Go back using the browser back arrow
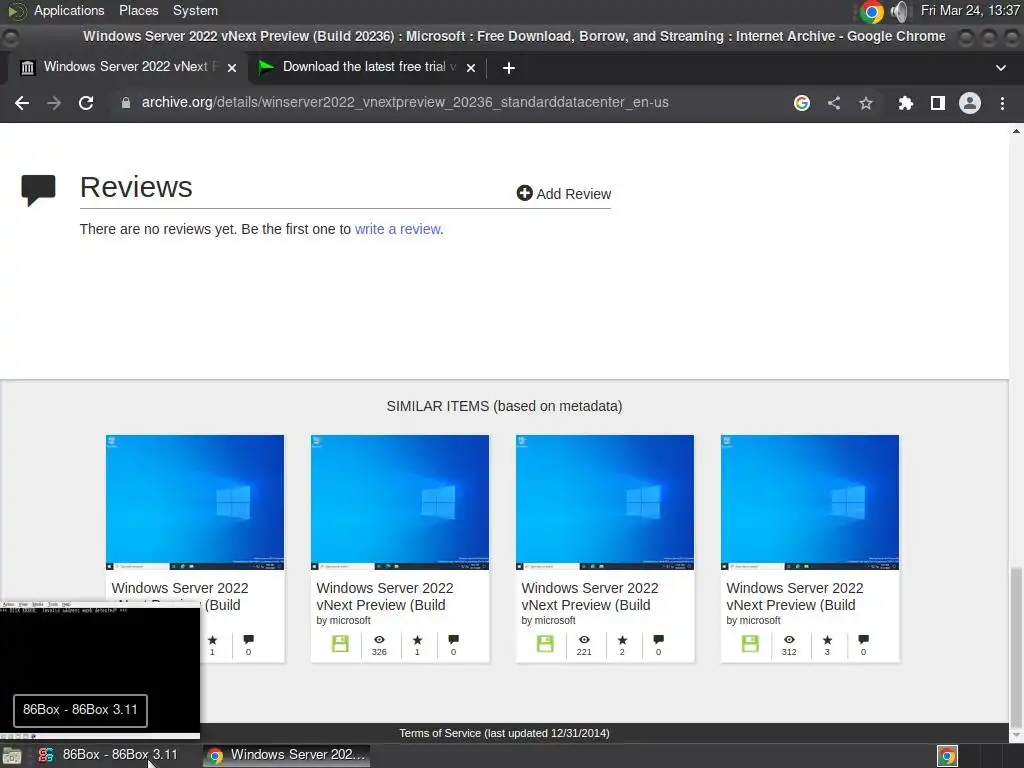Viewport: 1024px width, 768px height. (x=22, y=103)
